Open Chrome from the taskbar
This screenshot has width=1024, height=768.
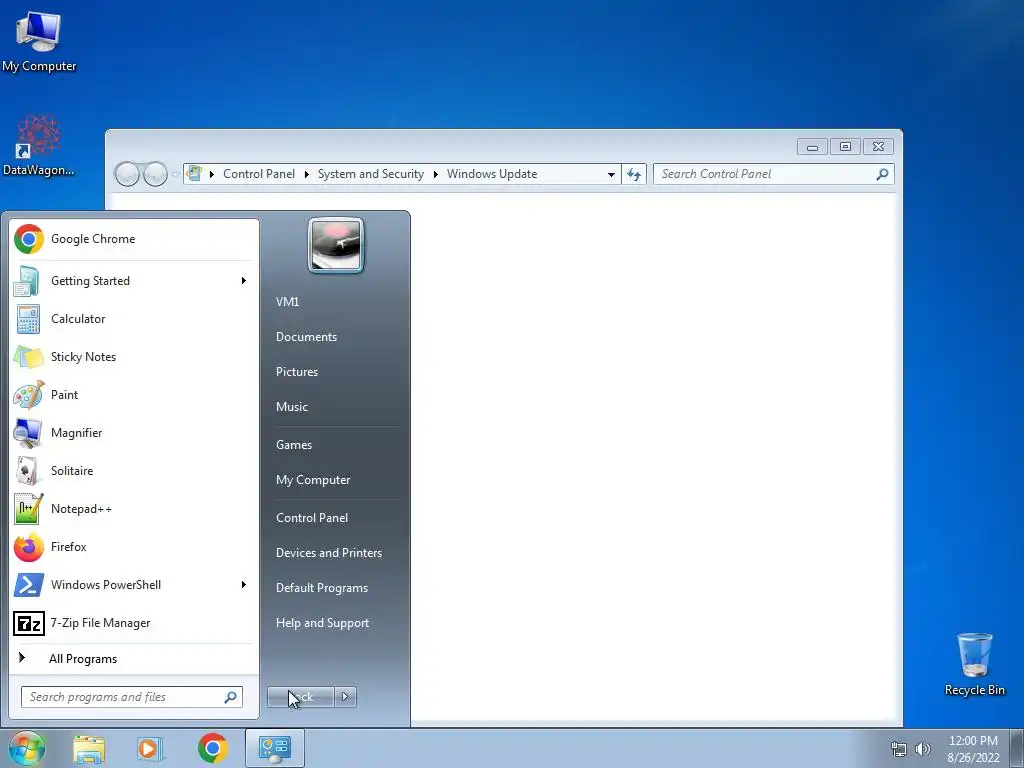point(213,748)
